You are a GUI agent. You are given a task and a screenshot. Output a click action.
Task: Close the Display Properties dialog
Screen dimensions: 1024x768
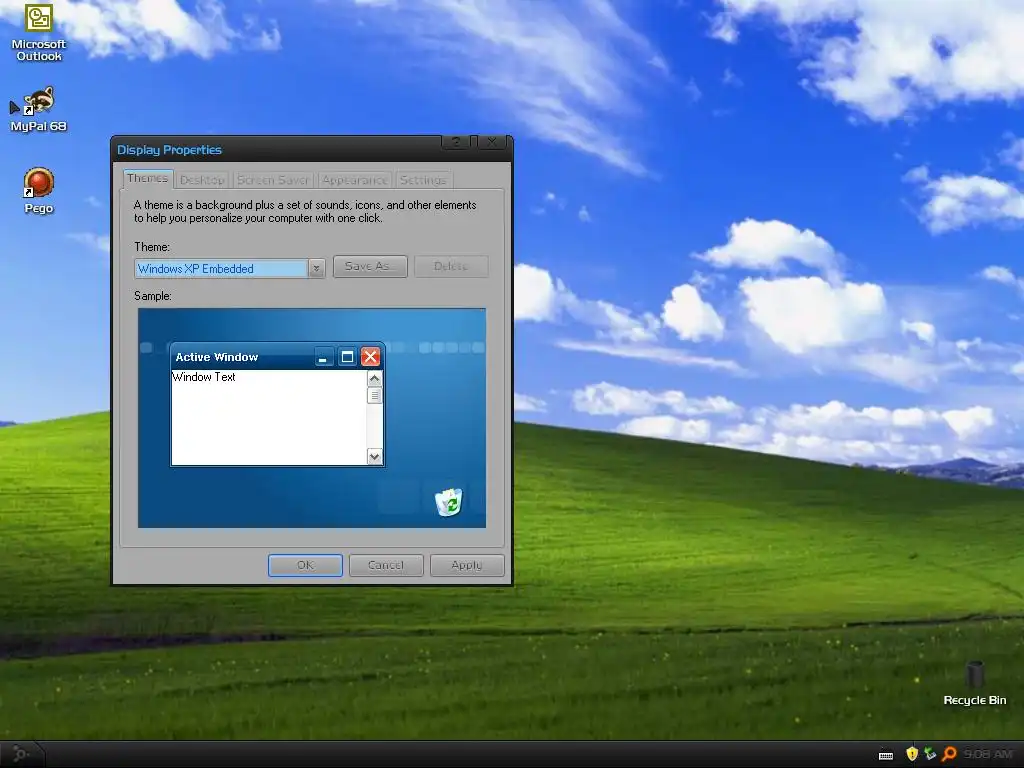[x=492, y=142]
